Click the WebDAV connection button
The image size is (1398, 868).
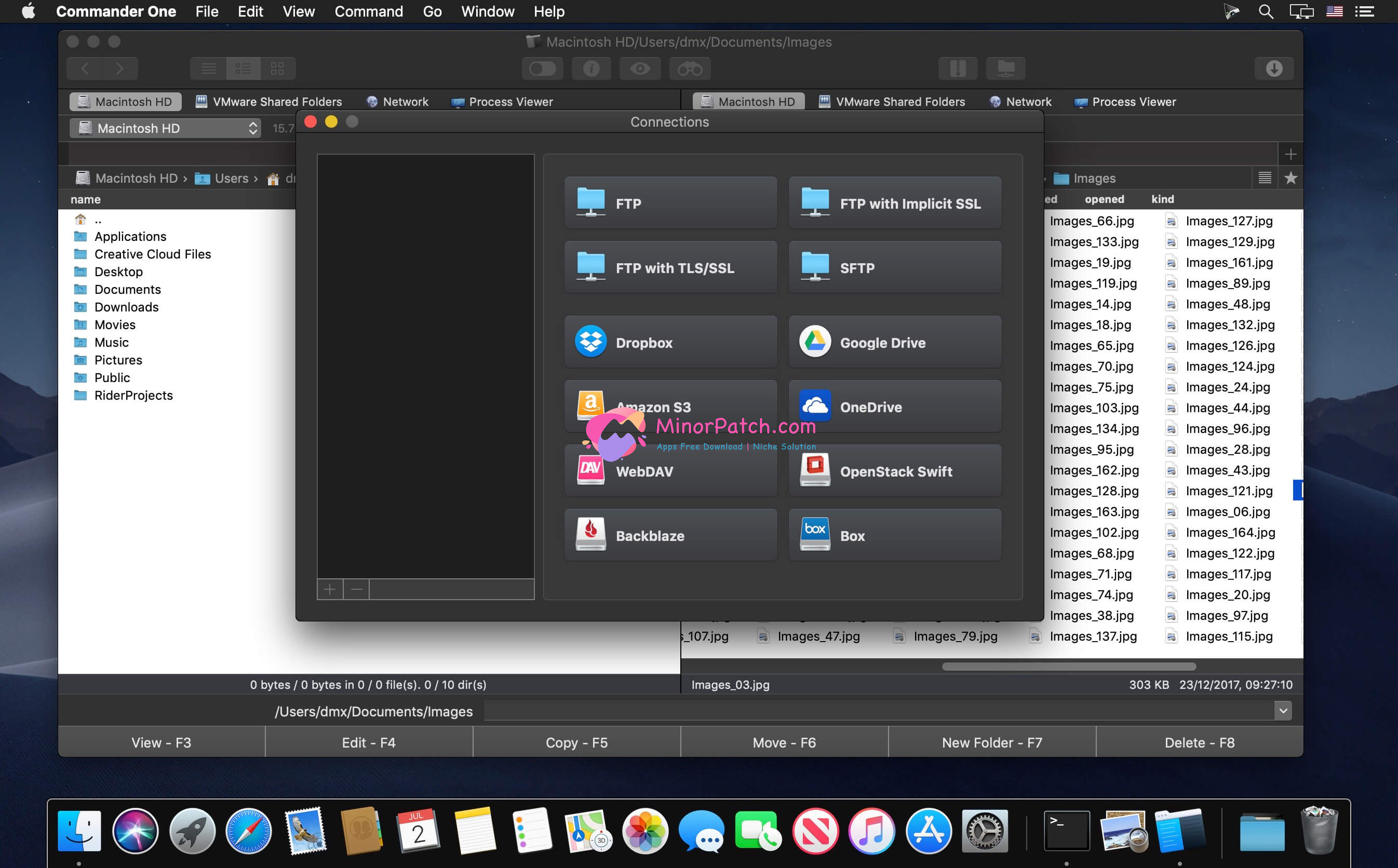coord(670,471)
